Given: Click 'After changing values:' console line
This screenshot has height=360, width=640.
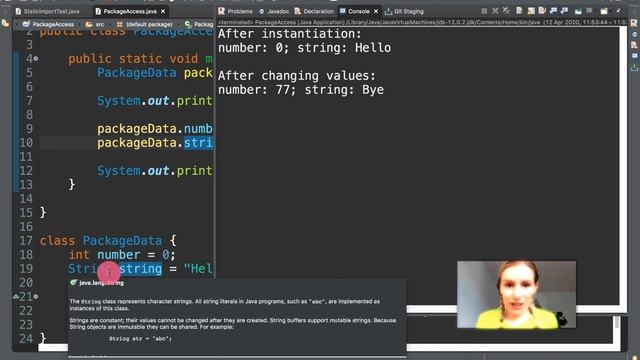Looking at the screenshot, I should tap(297, 76).
